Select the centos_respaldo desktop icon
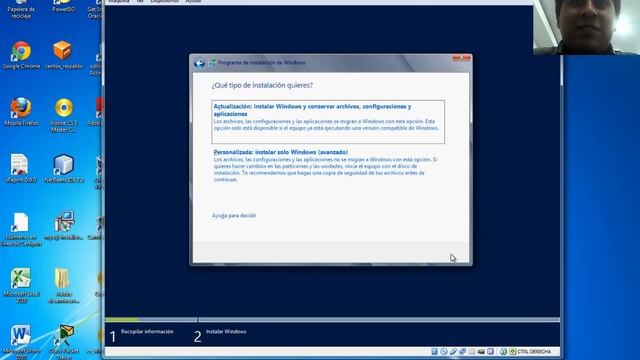The image size is (640, 360). pos(63,55)
